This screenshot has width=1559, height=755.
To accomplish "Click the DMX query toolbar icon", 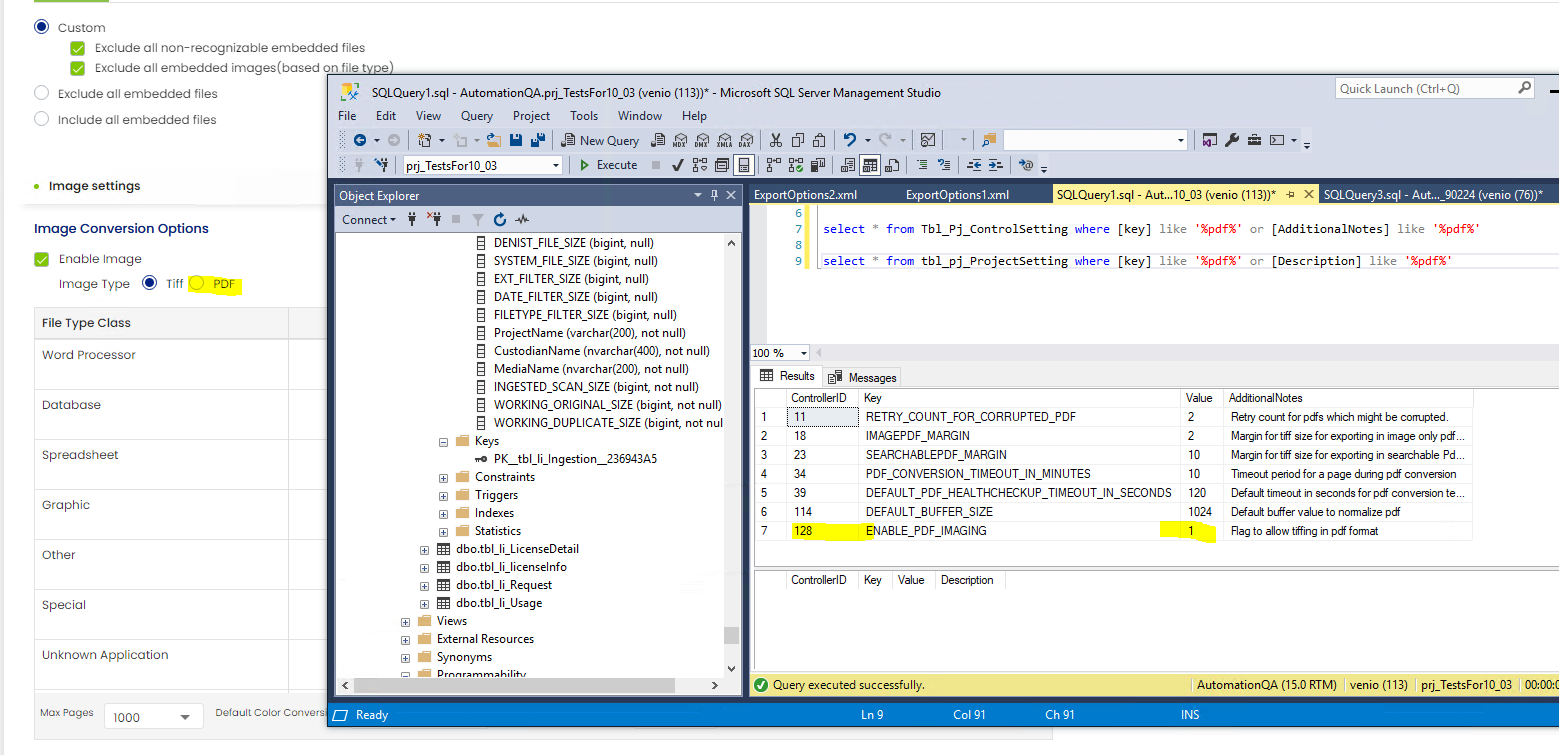I will pyautogui.click(x=702, y=141).
